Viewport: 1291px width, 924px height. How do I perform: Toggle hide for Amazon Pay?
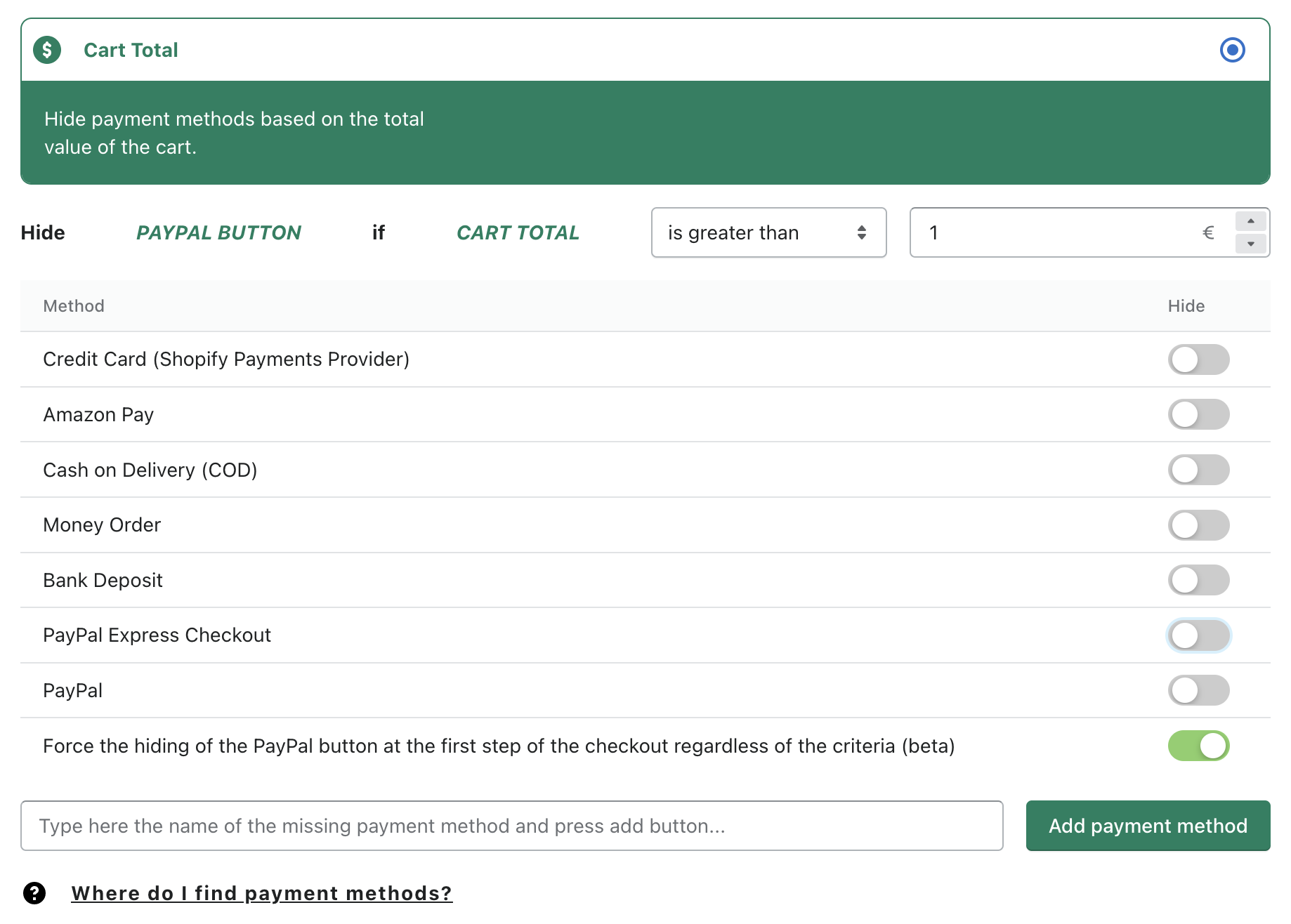pyautogui.click(x=1198, y=414)
